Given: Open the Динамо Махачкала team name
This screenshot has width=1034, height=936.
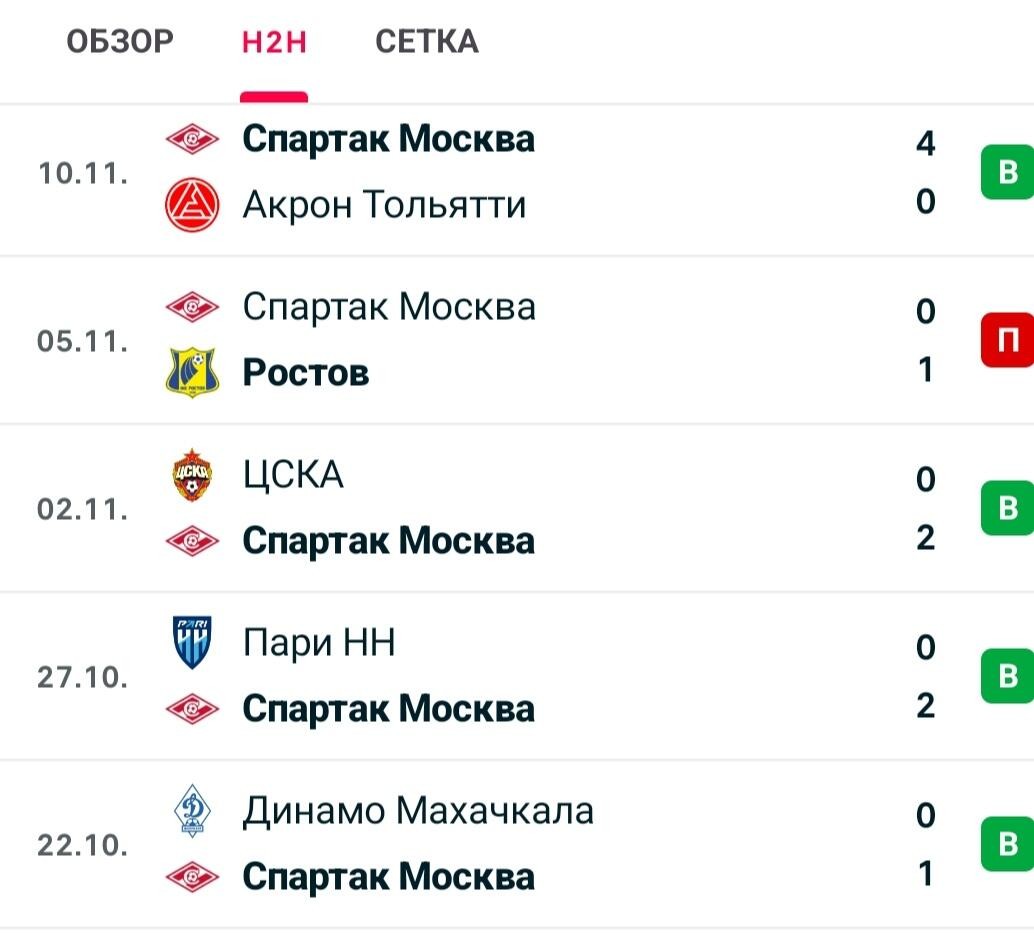Looking at the screenshot, I should coord(418,811).
